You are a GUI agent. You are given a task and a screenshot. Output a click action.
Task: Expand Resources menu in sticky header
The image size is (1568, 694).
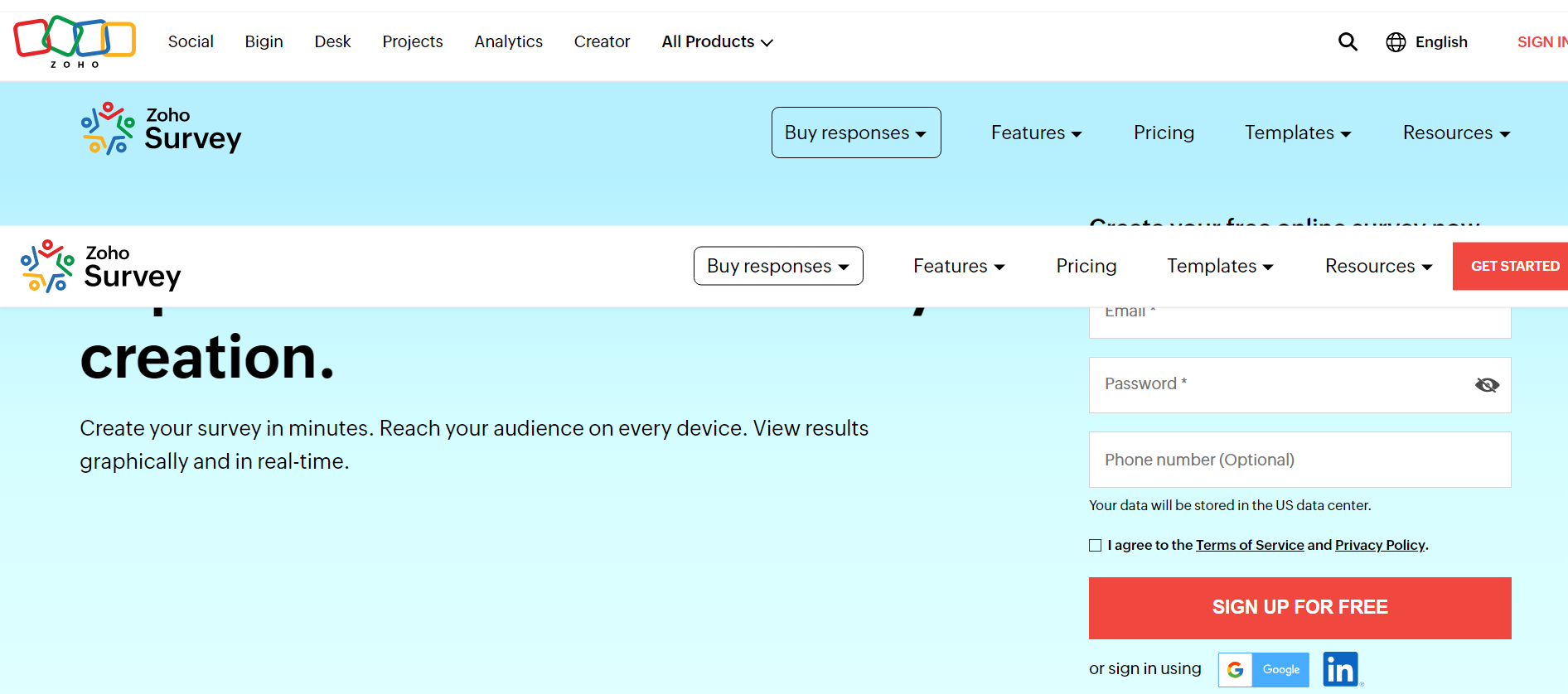[1379, 266]
